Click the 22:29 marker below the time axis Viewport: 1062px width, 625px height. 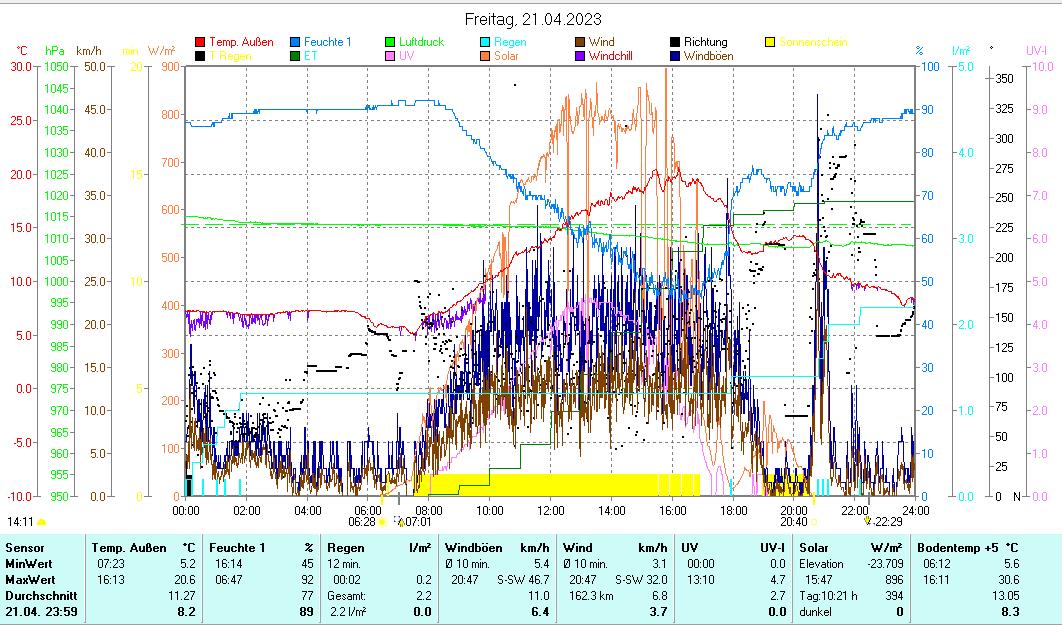[x=888, y=521]
